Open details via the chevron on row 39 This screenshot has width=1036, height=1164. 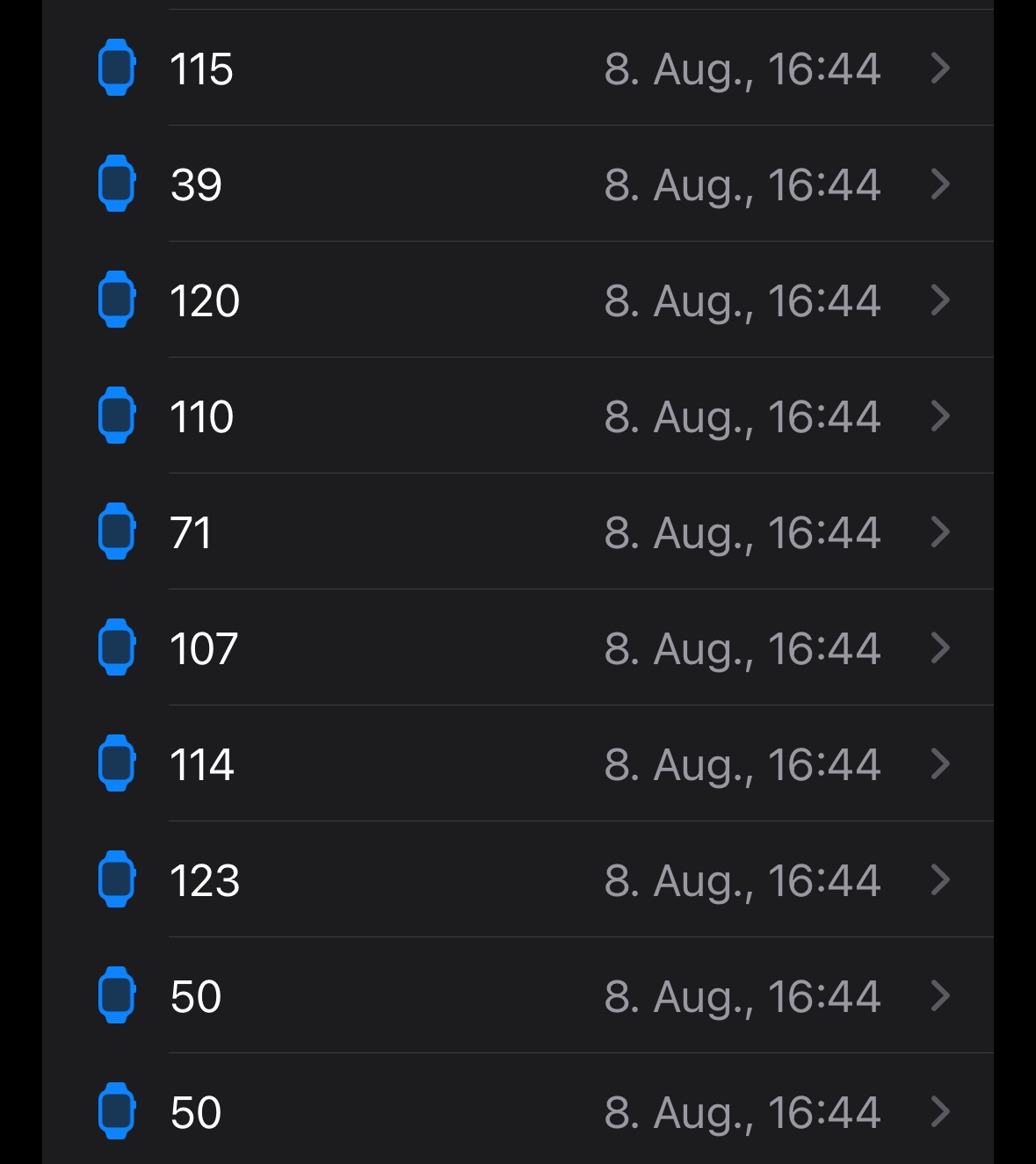[x=940, y=184]
